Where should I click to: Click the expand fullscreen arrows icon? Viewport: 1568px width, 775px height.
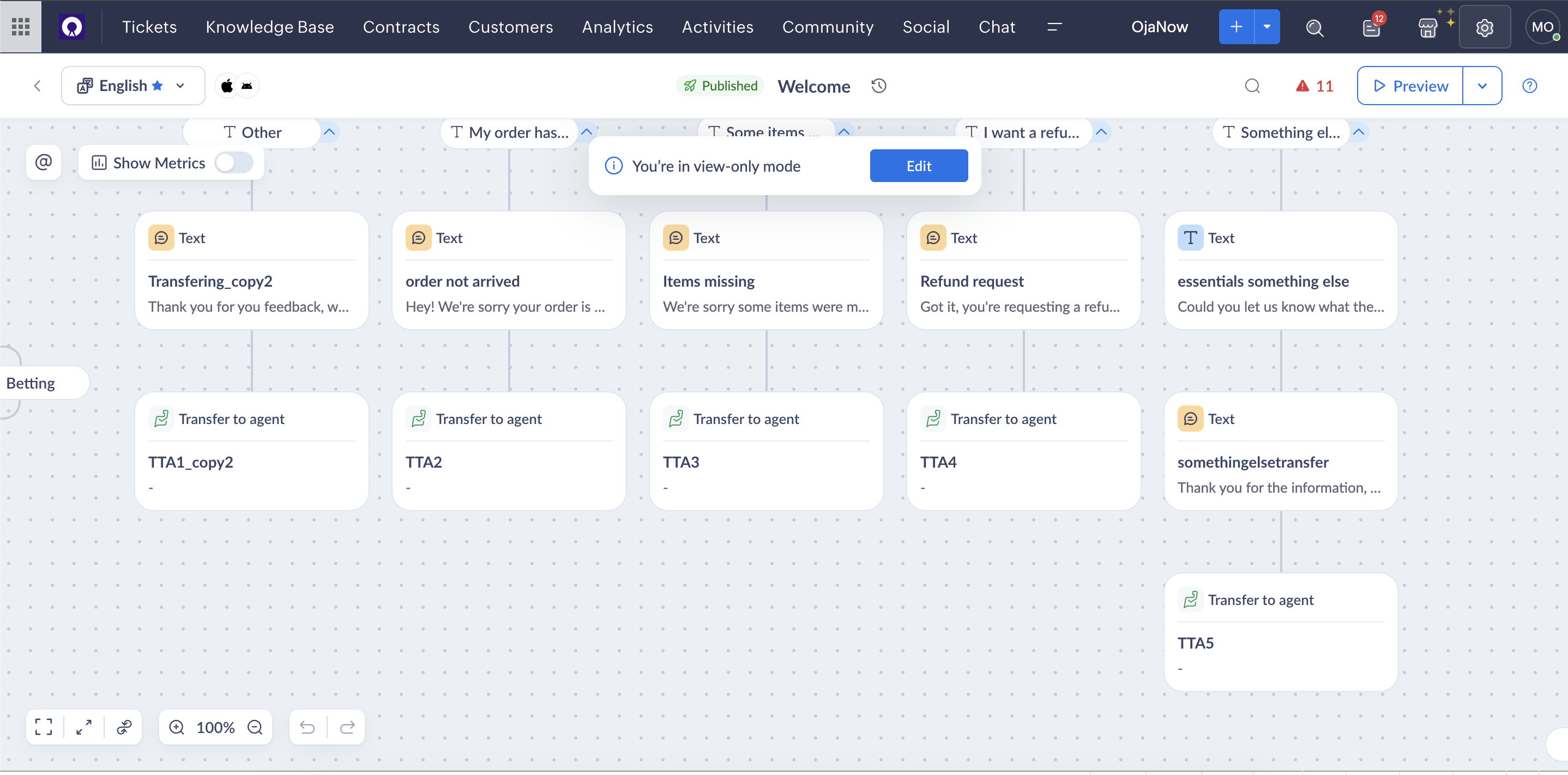click(x=84, y=727)
